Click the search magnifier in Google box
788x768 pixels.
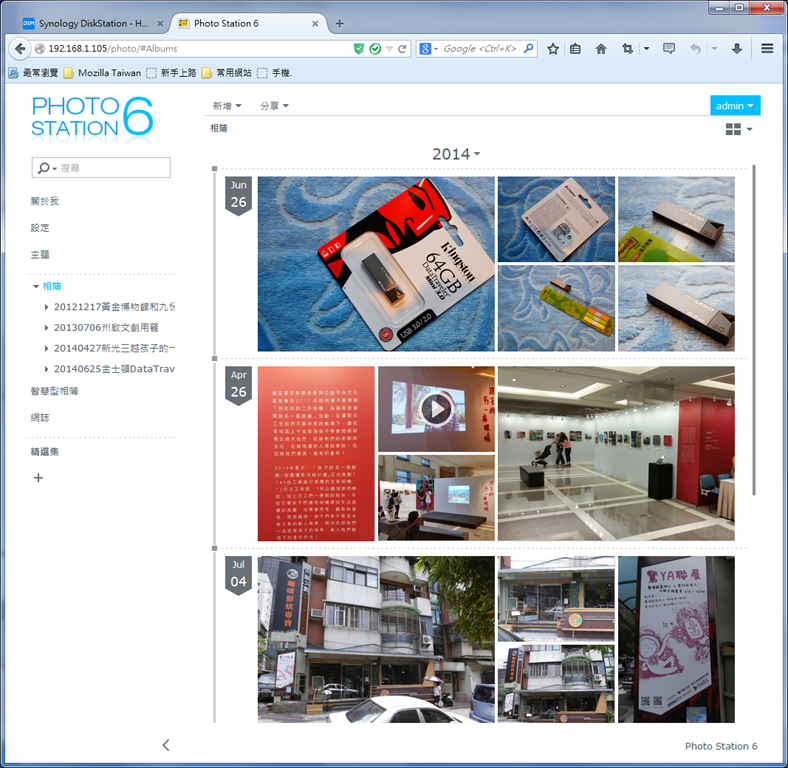coord(528,48)
